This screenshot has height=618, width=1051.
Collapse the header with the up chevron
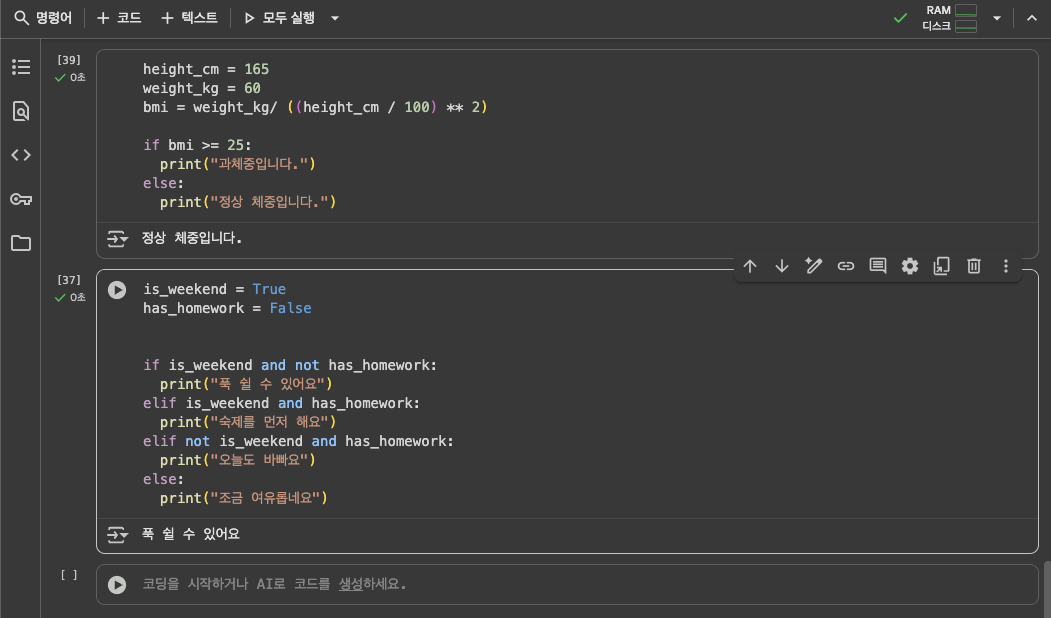(x=1032, y=18)
